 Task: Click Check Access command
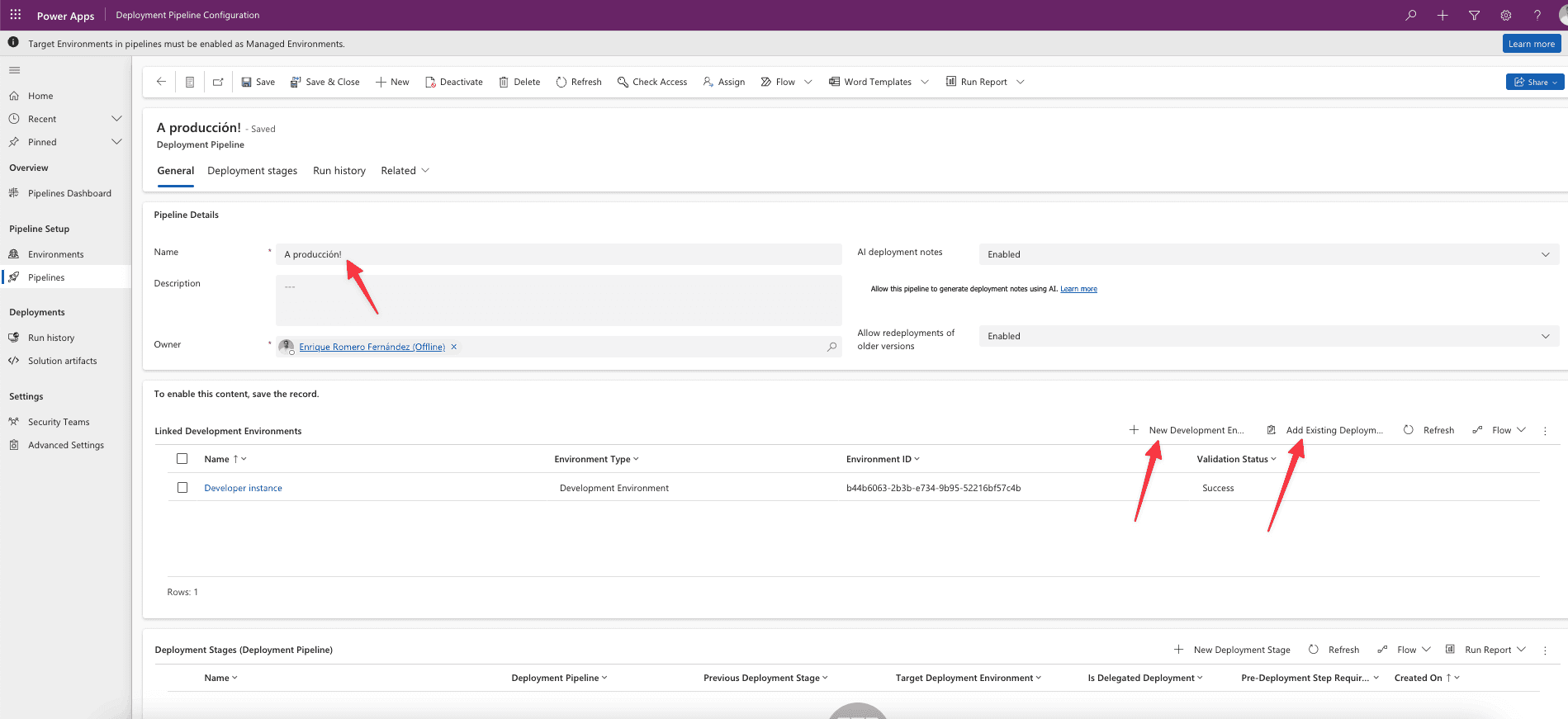pos(651,82)
